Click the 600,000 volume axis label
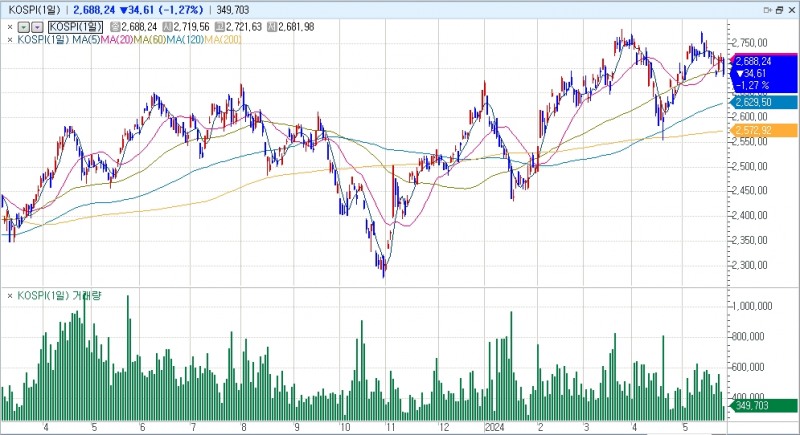This screenshot has height=435, width=800. coord(749,367)
